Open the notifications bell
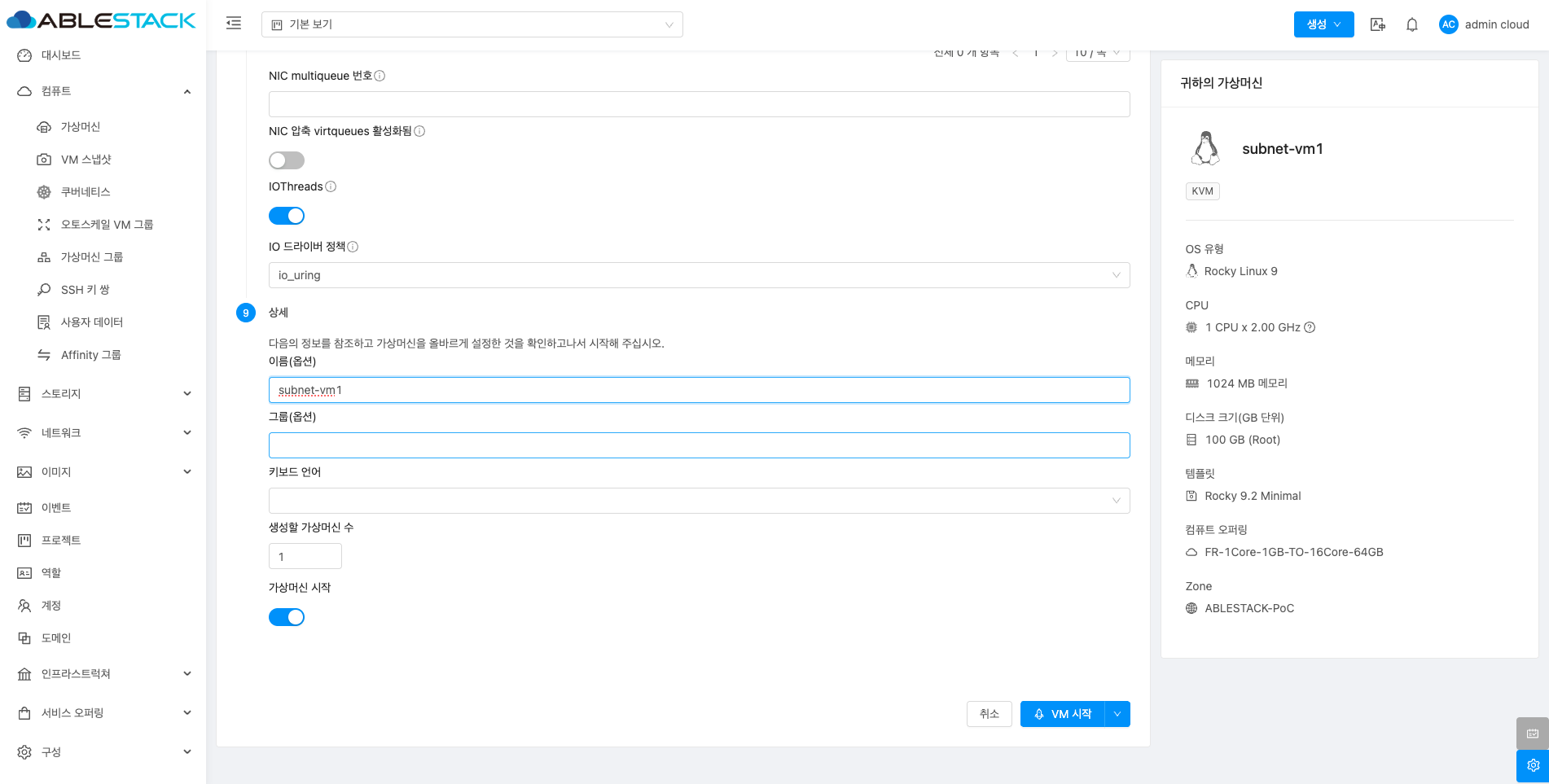1549x784 pixels. (x=1412, y=24)
